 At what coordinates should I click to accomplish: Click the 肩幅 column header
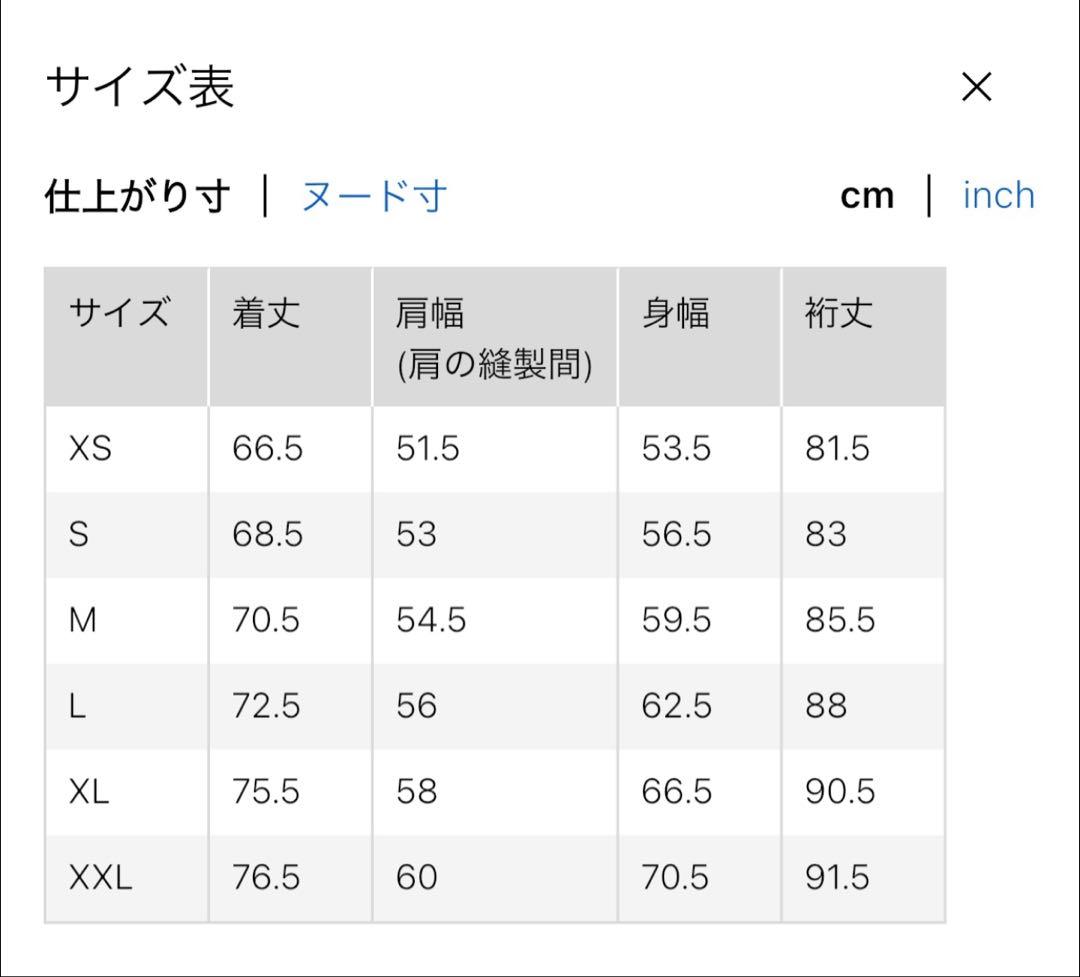coord(432,313)
